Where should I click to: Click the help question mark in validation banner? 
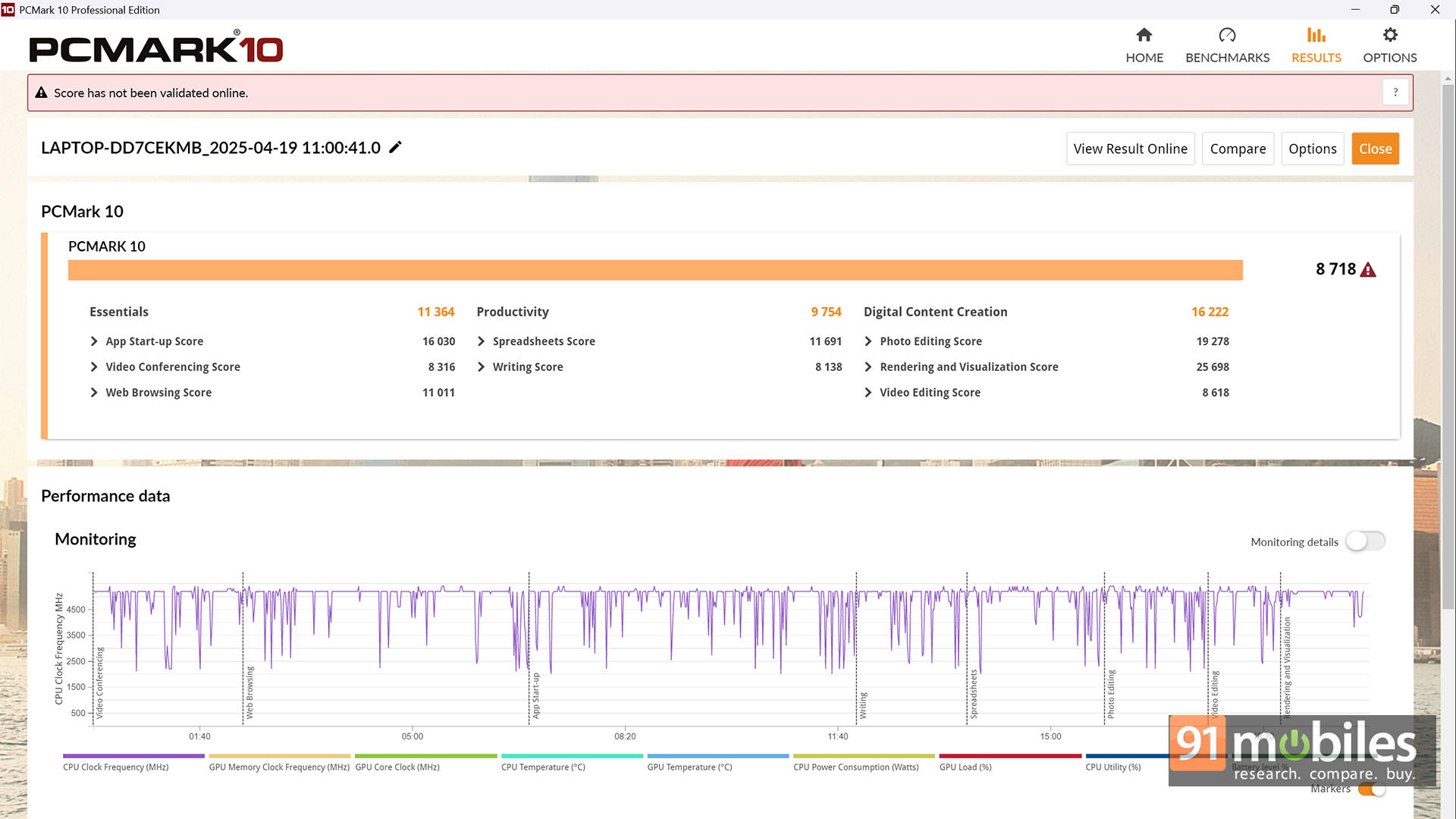point(1395,93)
